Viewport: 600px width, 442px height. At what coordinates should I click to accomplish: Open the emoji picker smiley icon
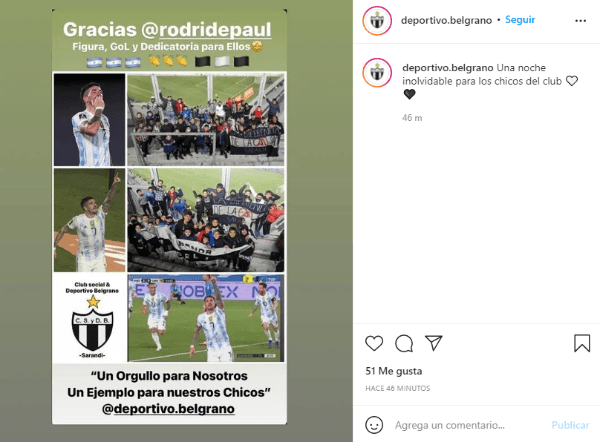(x=374, y=425)
